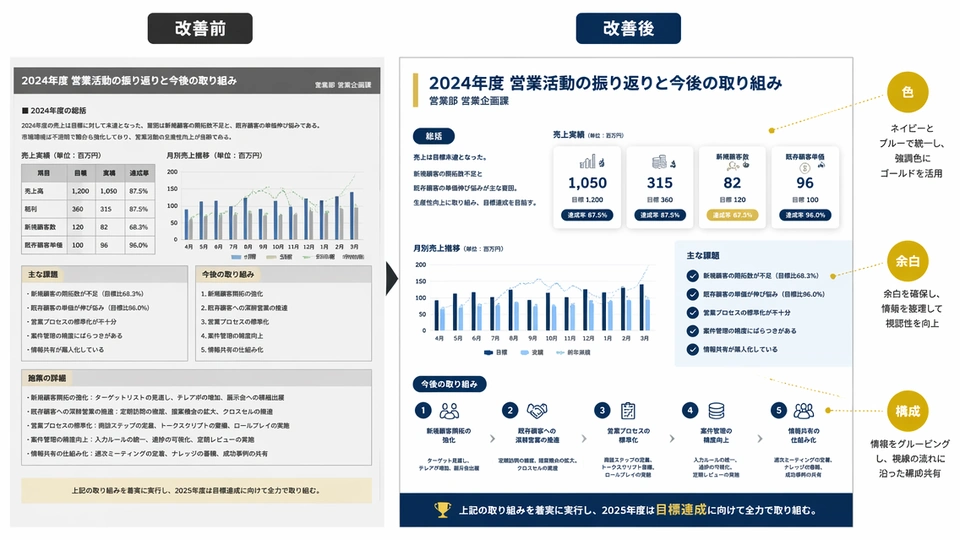
Task: Click the dark 改善前 label badge
Action: 200,28
